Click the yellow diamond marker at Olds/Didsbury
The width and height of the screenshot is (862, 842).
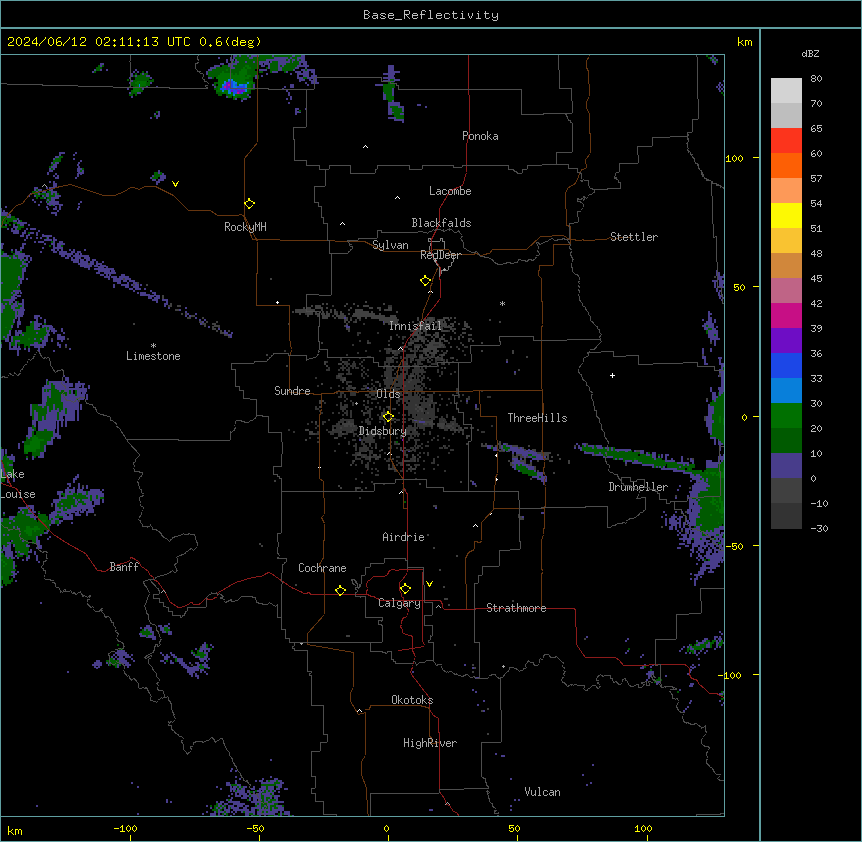pos(389,417)
